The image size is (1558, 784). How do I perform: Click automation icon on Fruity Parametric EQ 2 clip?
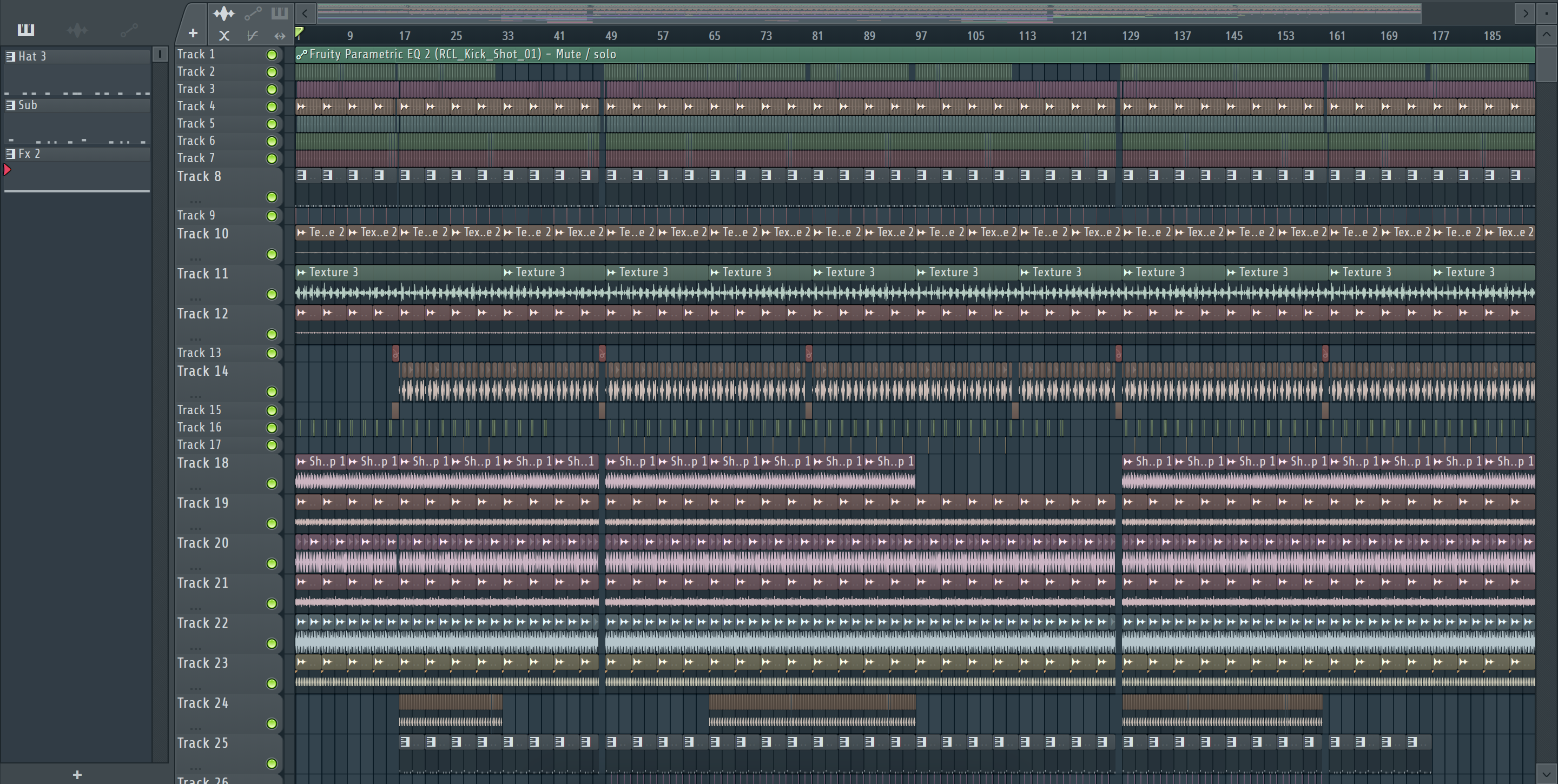302,55
